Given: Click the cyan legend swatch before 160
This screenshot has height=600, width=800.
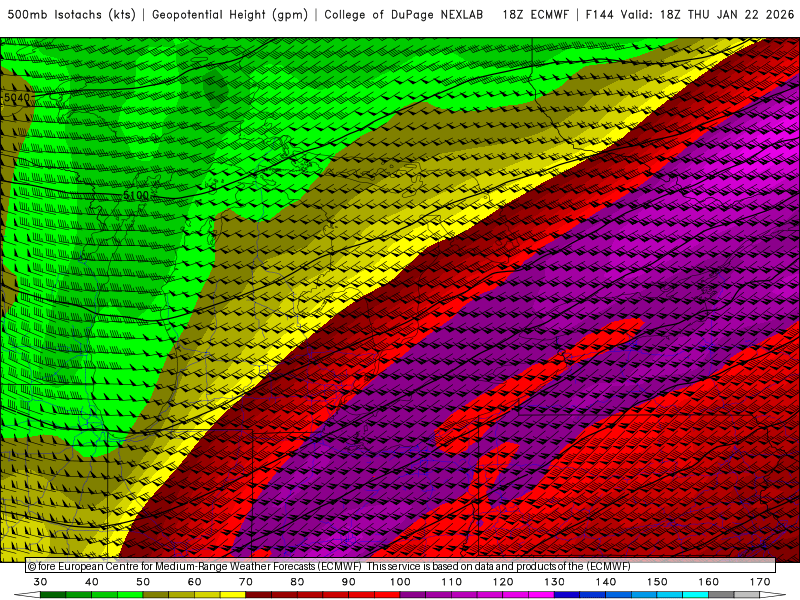Looking at the screenshot, I should point(696,595).
